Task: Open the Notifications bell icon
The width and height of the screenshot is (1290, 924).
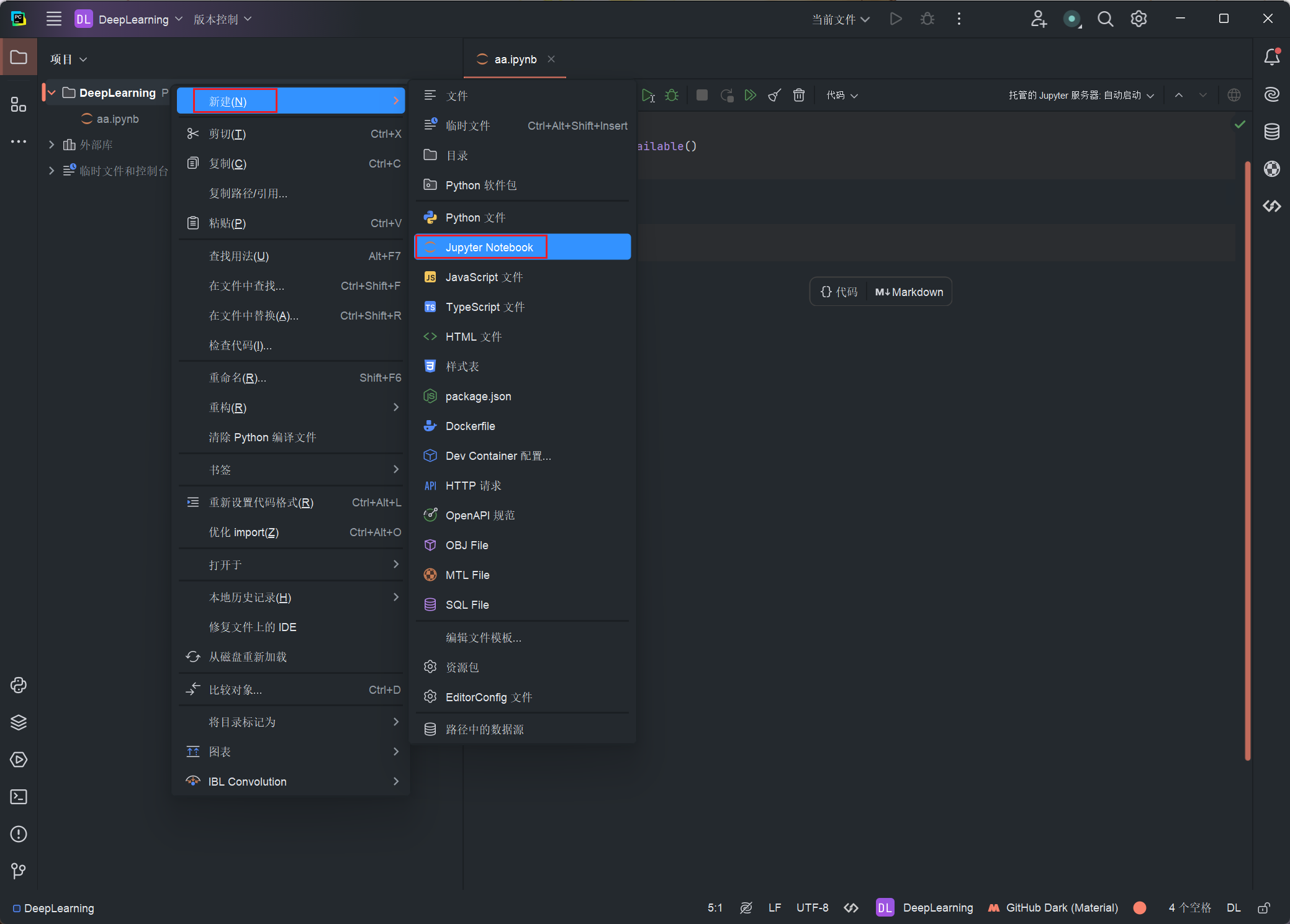Action: 1272,57
